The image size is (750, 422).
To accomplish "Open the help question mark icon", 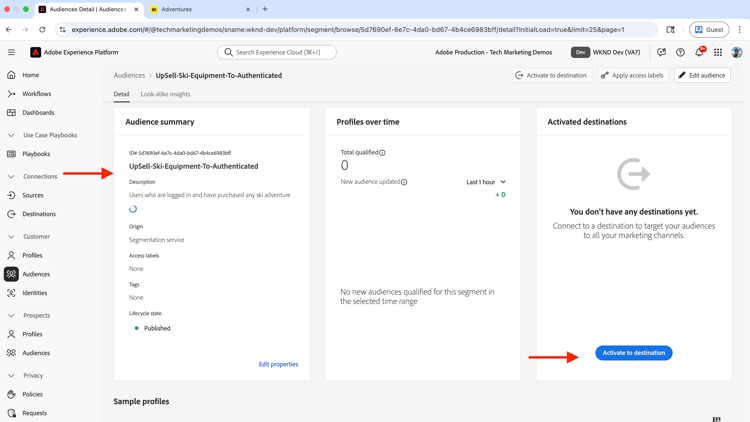I will coord(680,52).
